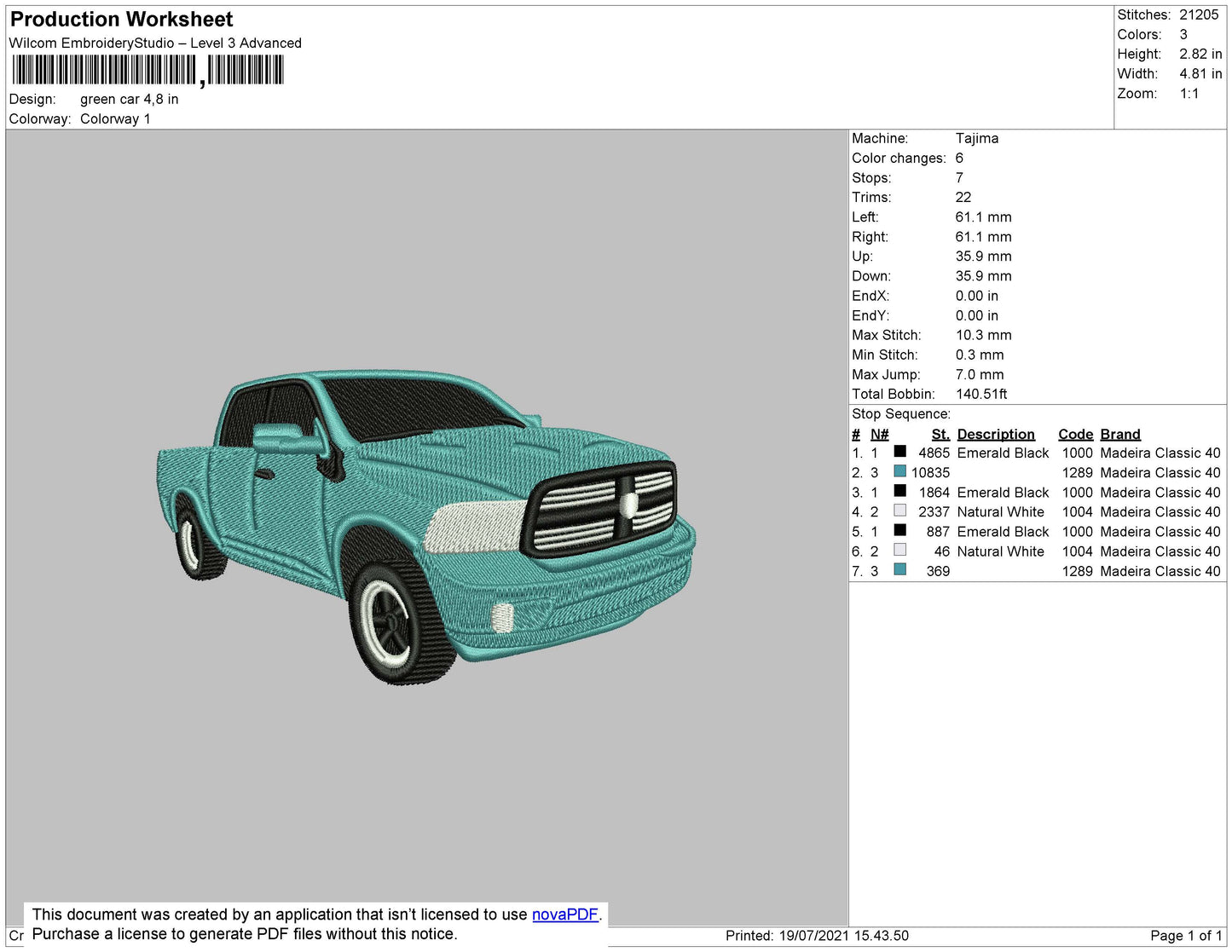Image resolution: width=1232 pixels, height=952 pixels.
Task: Click white swatch in stop row 4
Action: (x=899, y=511)
